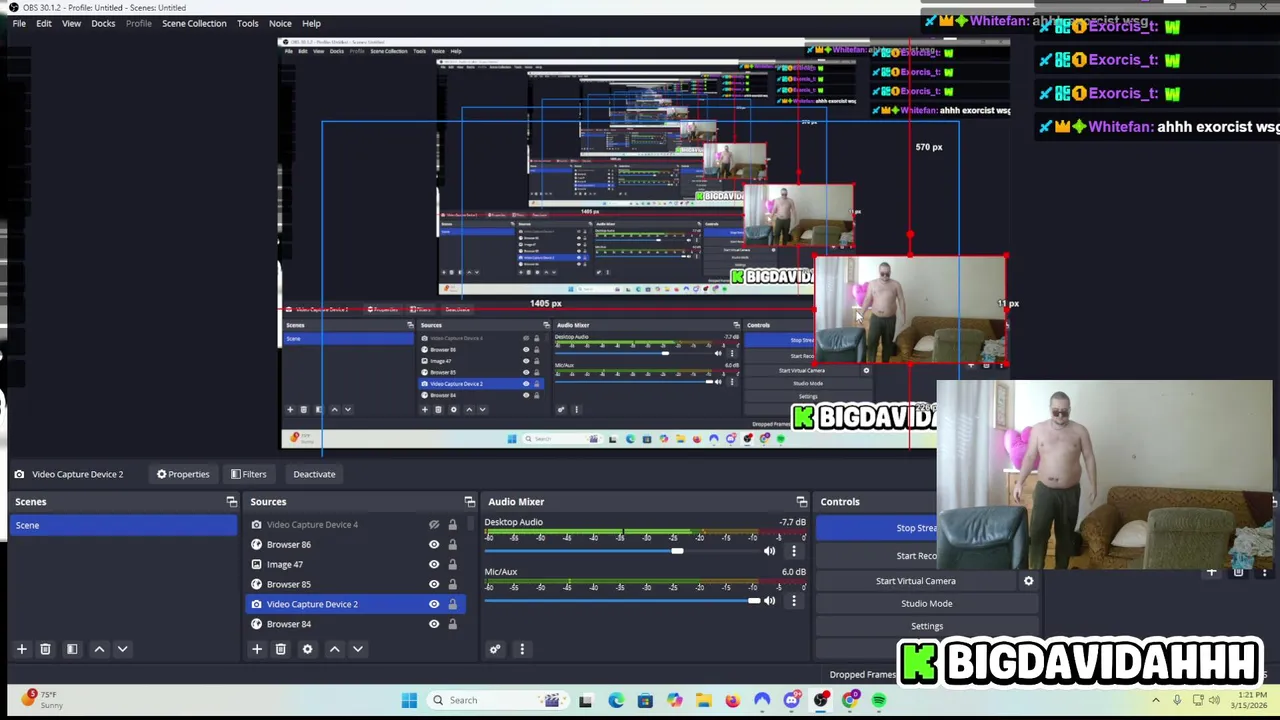Show Video Capture Device 4 source

[x=434, y=524]
